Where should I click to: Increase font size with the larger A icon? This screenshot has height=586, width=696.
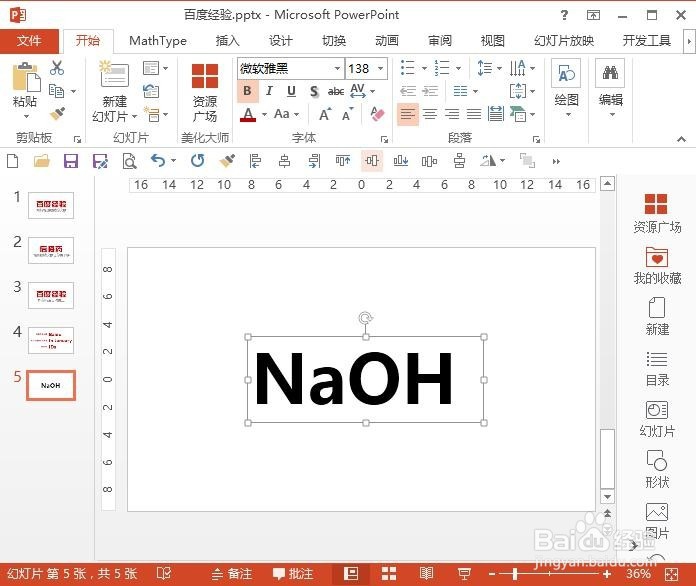coord(325,114)
